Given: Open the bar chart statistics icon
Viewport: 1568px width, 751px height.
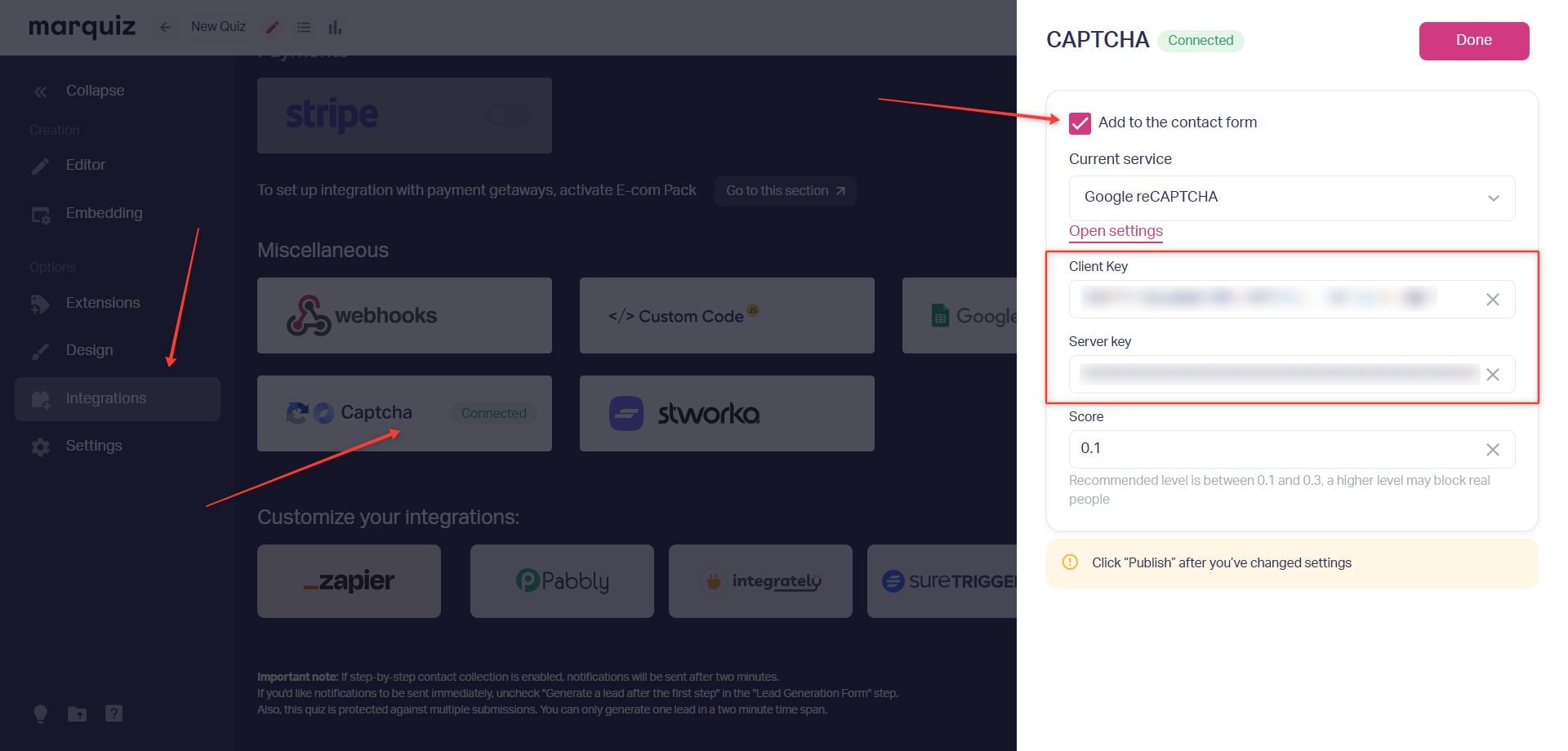Looking at the screenshot, I should pos(335,27).
